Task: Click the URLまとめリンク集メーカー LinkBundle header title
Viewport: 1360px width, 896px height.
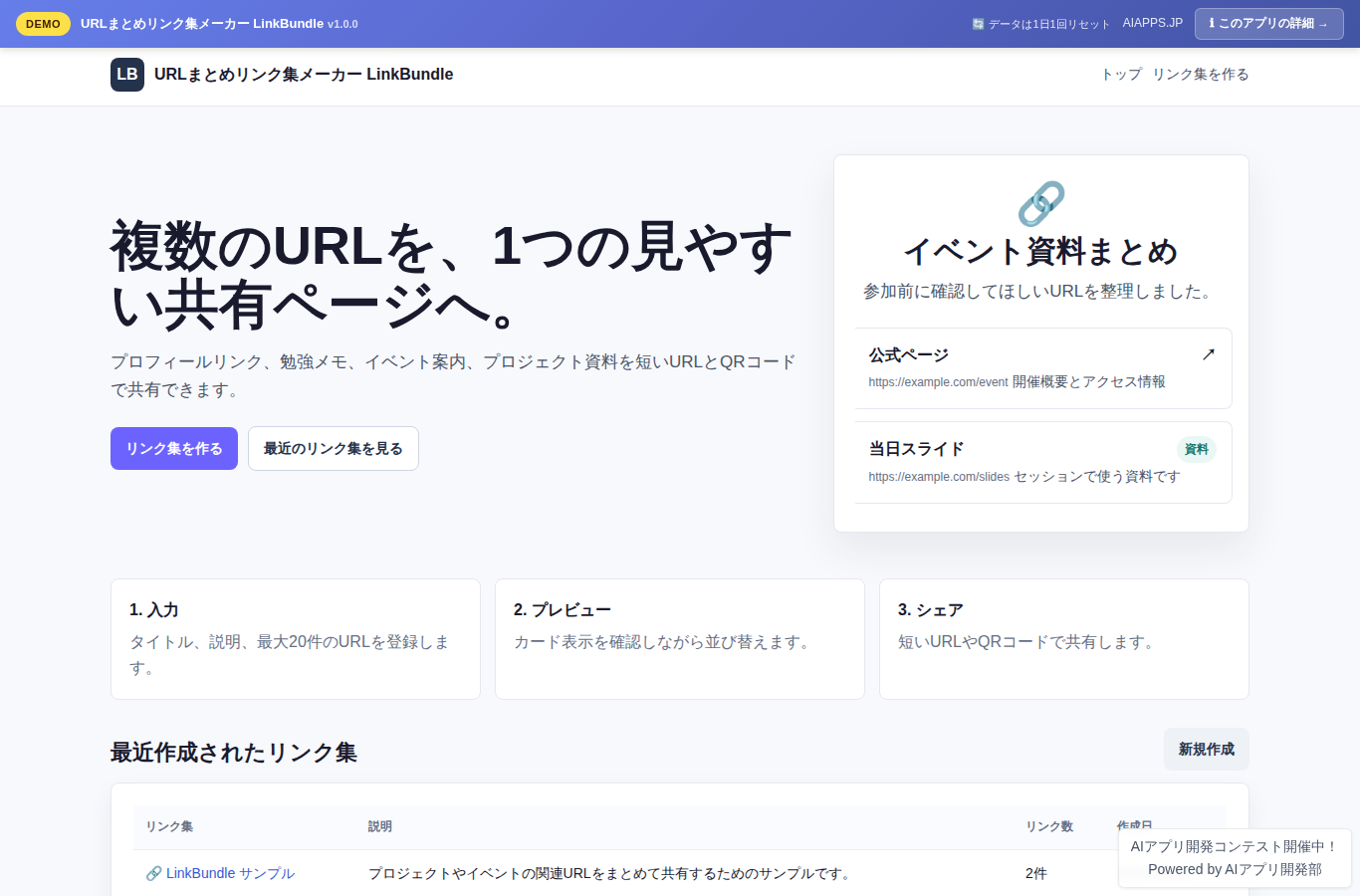Action: (304, 75)
